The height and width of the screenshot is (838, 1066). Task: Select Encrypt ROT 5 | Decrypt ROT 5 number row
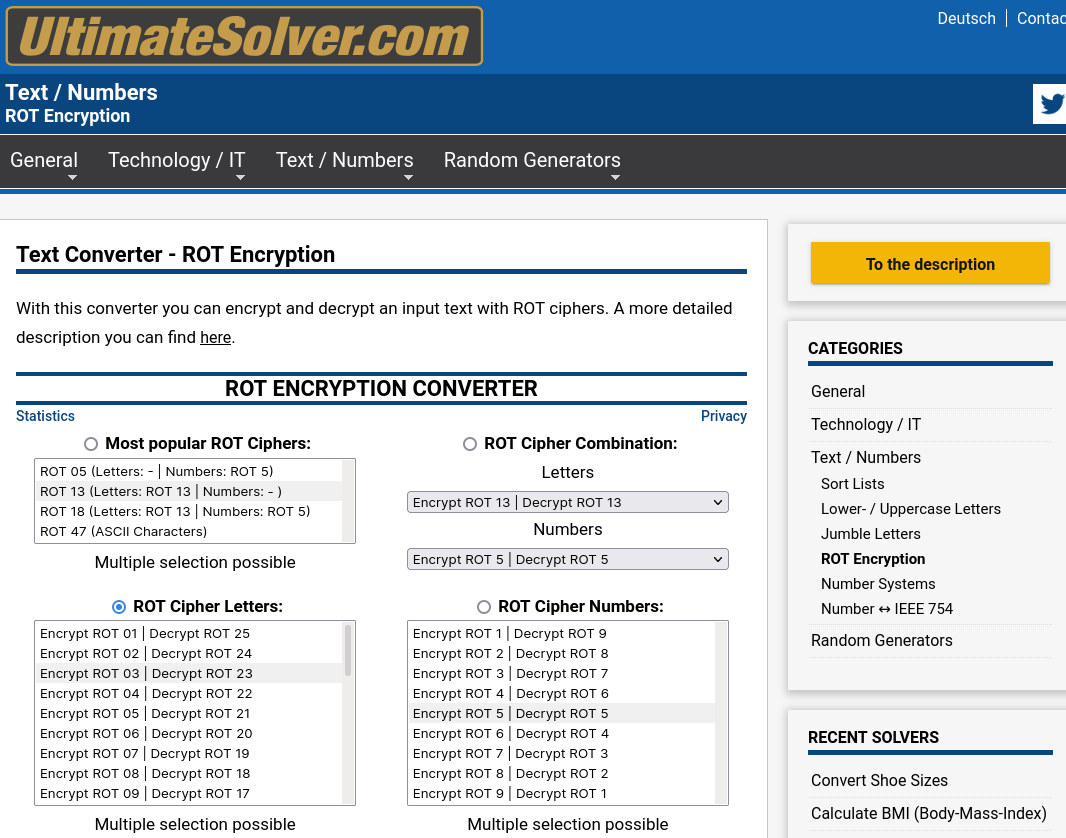click(x=562, y=714)
